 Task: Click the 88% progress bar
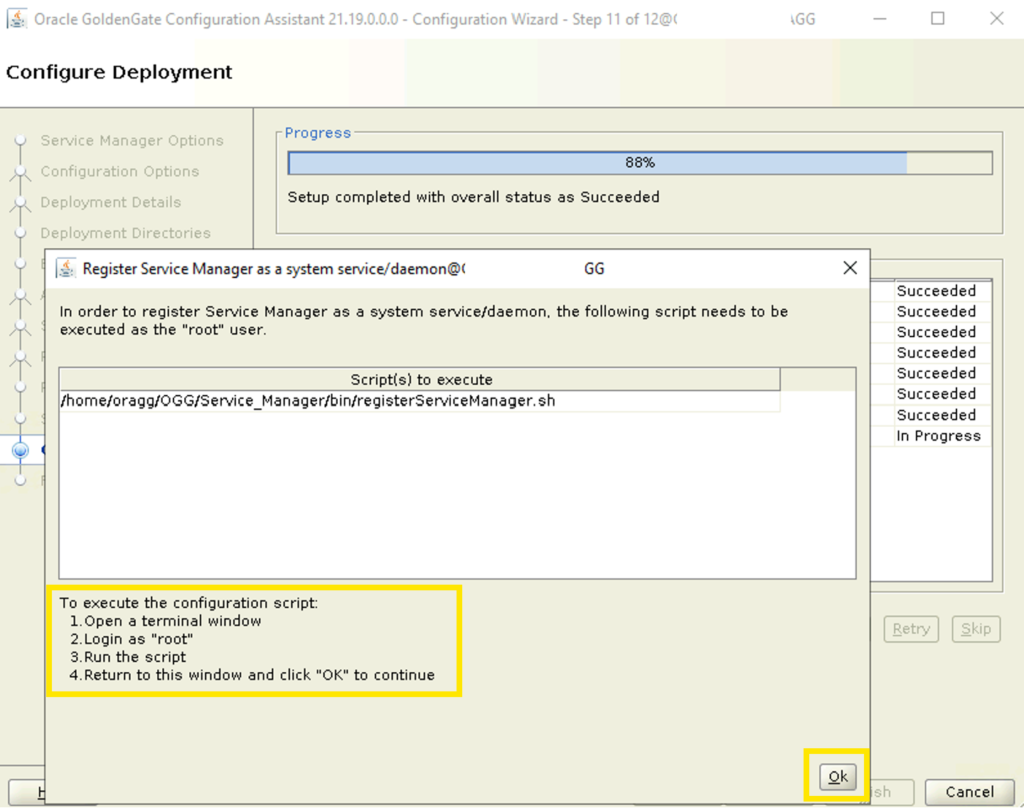(640, 163)
